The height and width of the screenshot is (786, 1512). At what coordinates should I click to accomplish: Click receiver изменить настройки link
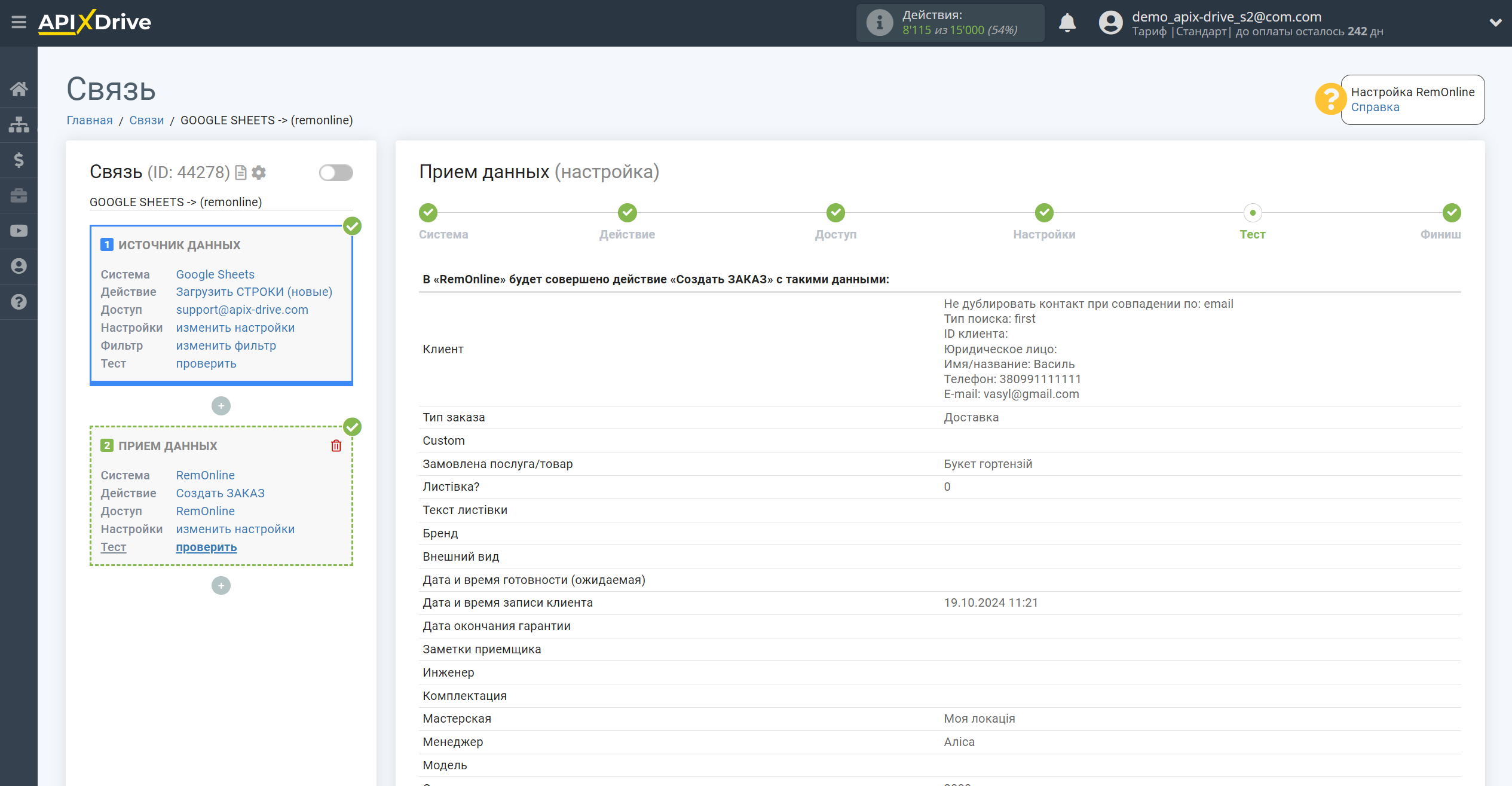click(235, 530)
